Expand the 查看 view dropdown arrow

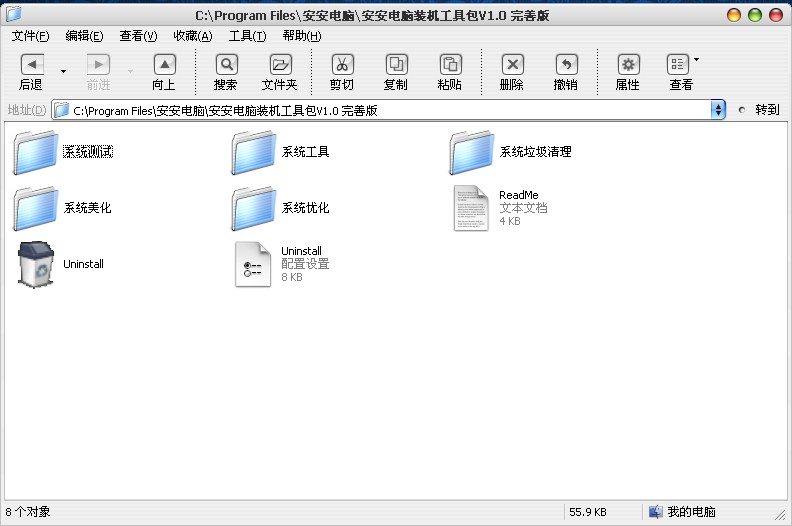click(x=697, y=60)
